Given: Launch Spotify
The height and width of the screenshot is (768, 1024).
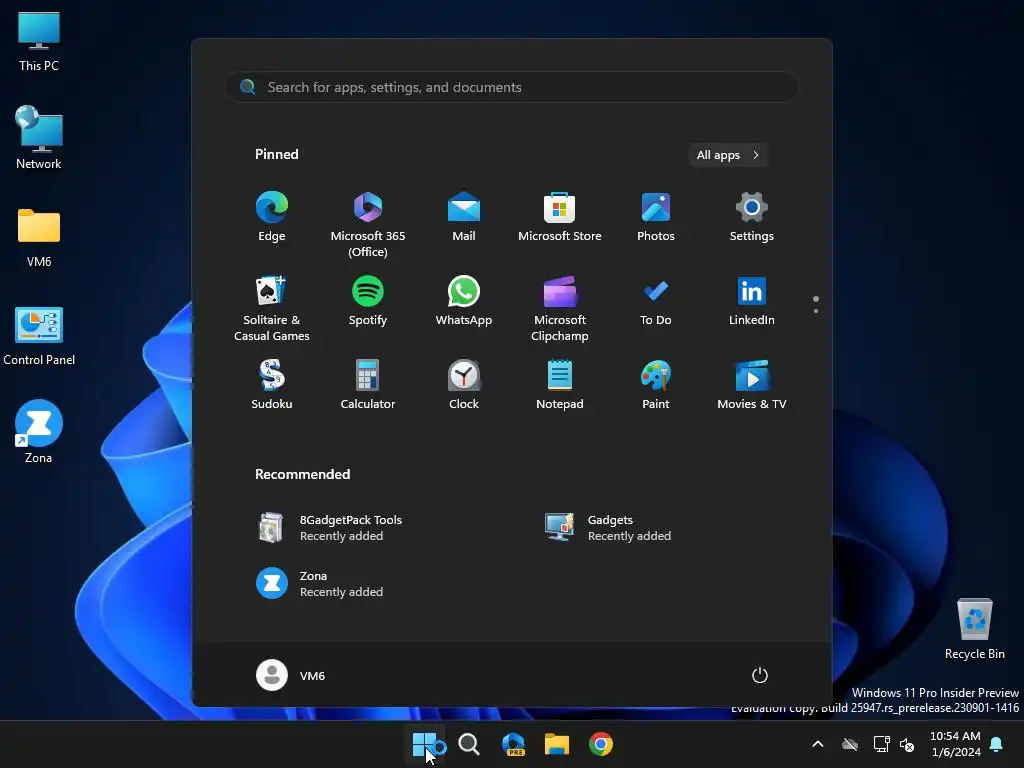Looking at the screenshot, I should pyautogui.click(x=368, y=301).
